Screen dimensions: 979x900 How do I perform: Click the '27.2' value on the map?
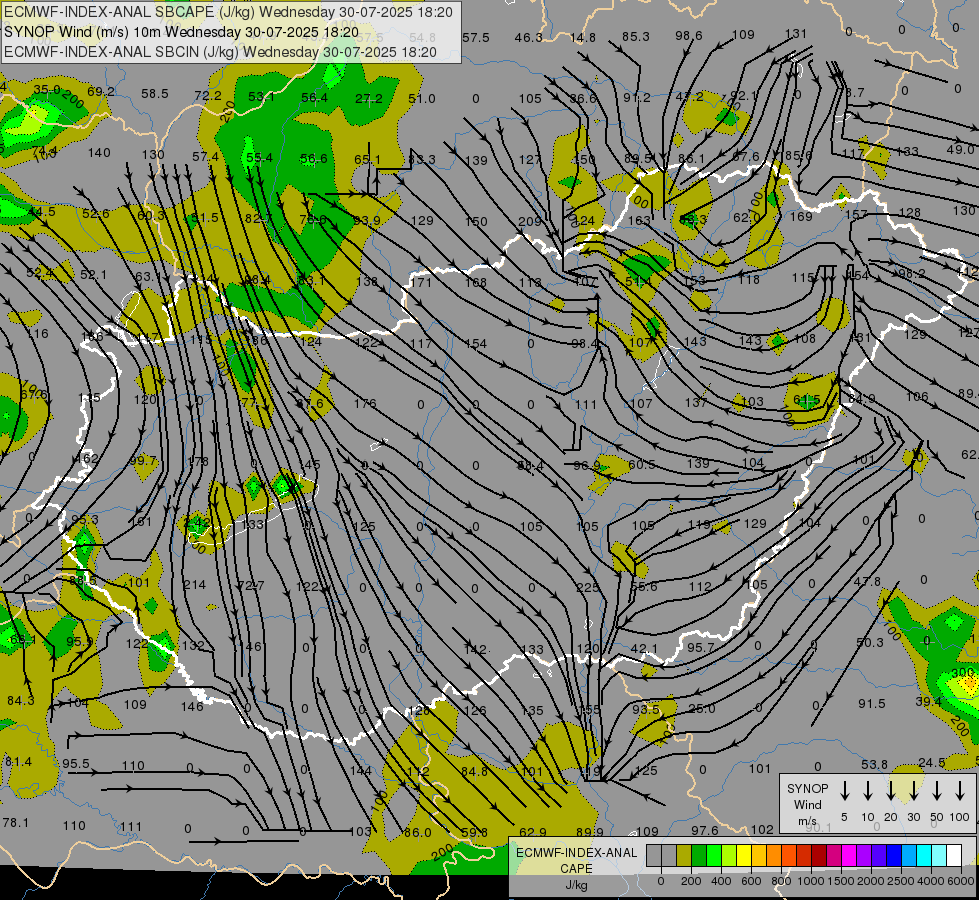pyautogui.click(x=368, y=98)
